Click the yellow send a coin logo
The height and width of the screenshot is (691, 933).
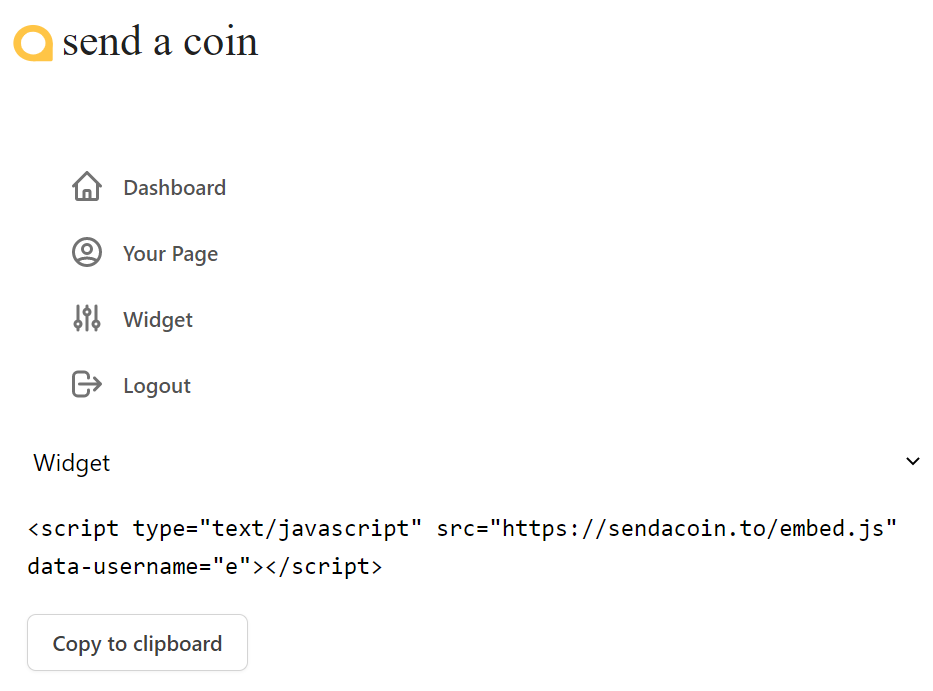tap(33, 42)
